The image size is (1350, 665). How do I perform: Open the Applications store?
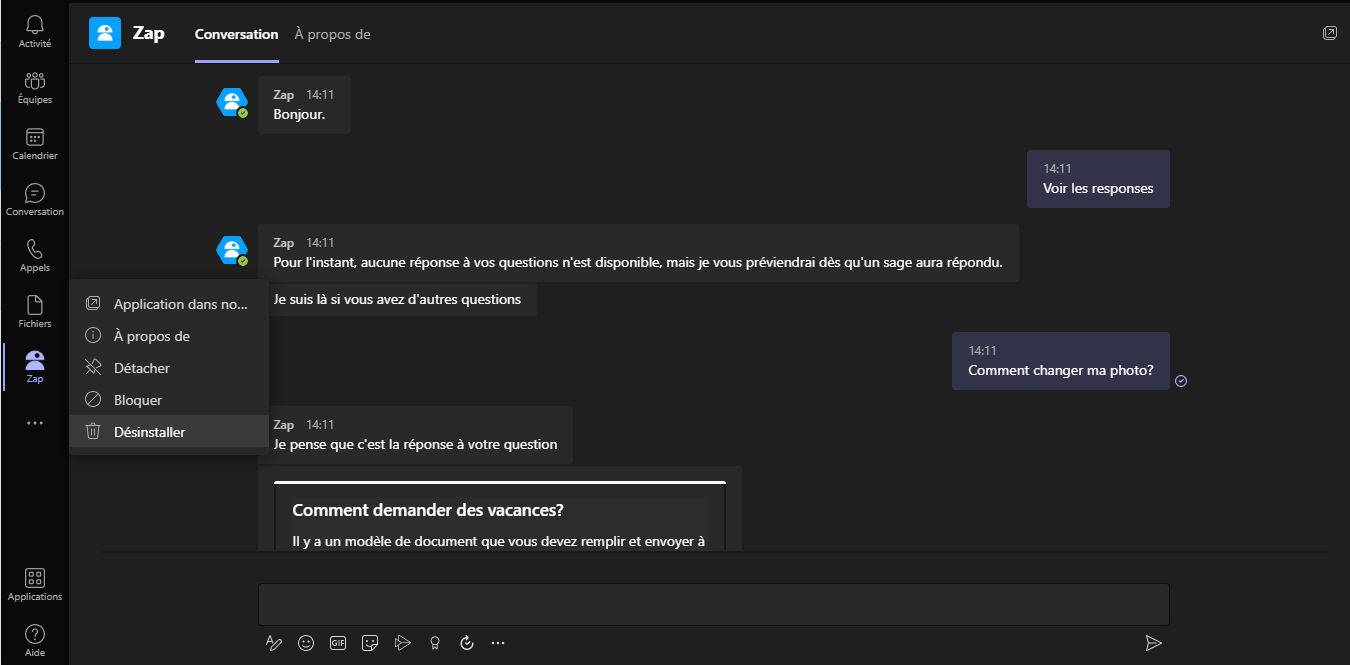coord(35,584)
